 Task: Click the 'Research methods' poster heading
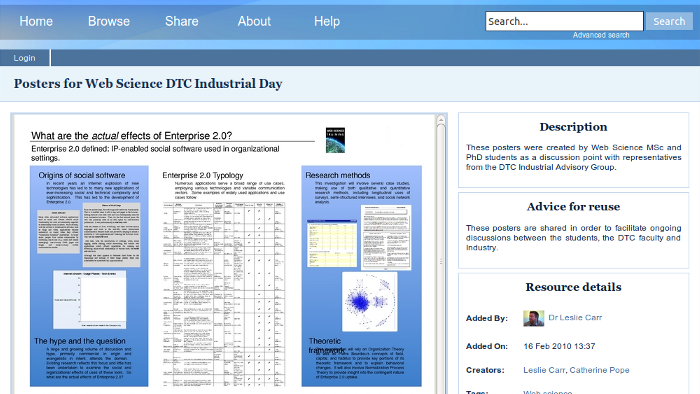click(x=338, y=175)
